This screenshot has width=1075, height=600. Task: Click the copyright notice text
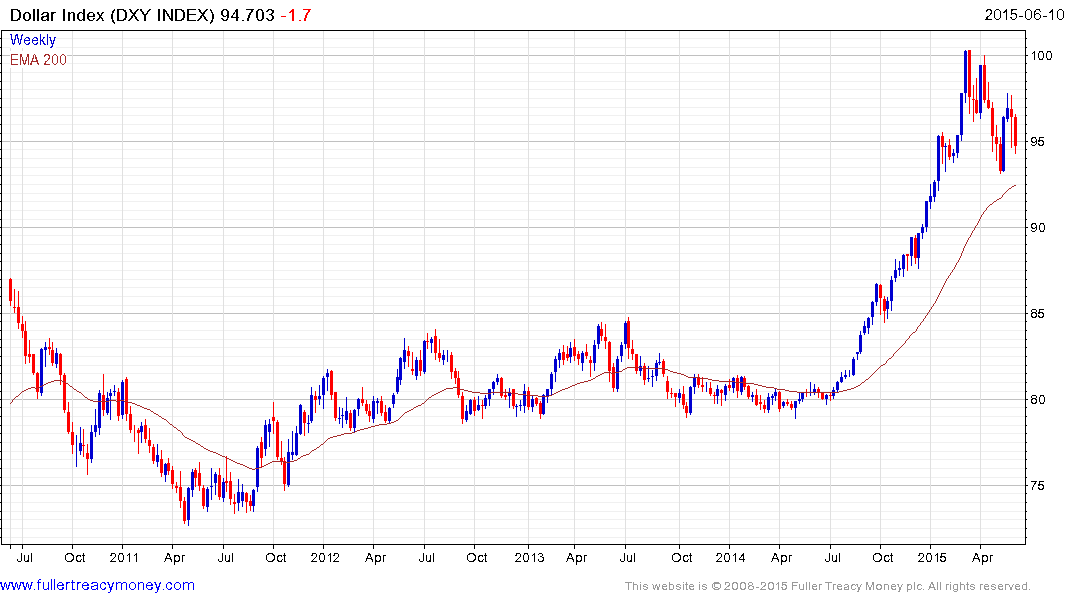(x=828, y=586)
